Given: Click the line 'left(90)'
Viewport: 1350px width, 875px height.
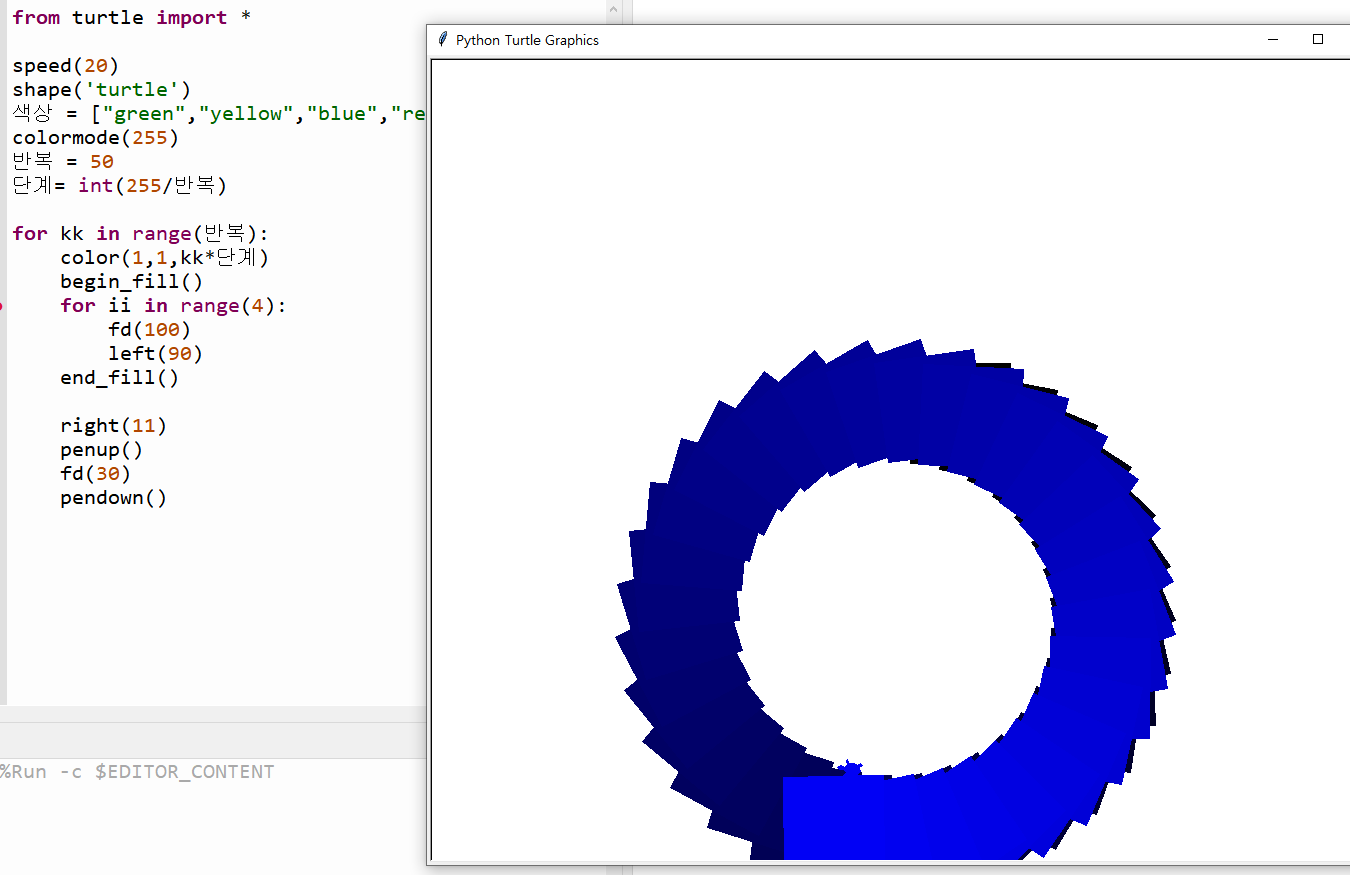Looking at the screenshot, I should [155, 354].
